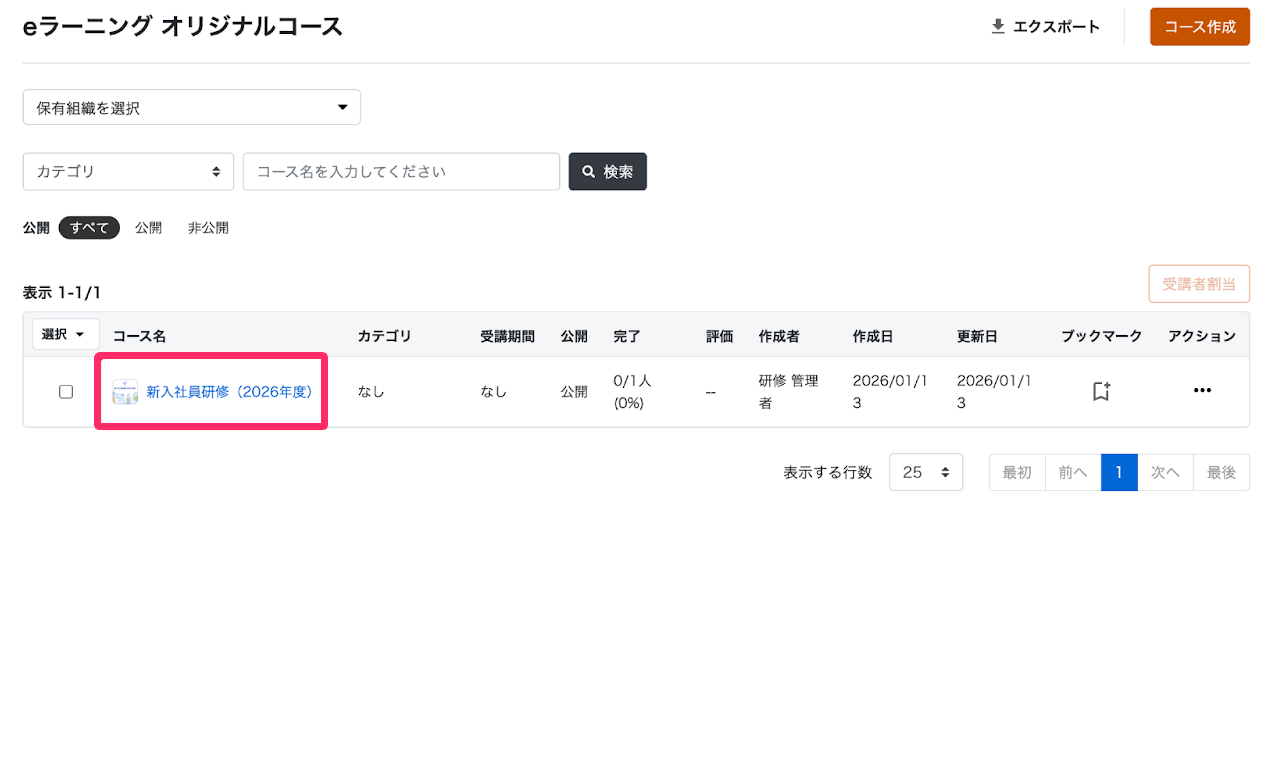Click the 評価 column header
Screen dimensions: 1284x763
pos(719,336)
